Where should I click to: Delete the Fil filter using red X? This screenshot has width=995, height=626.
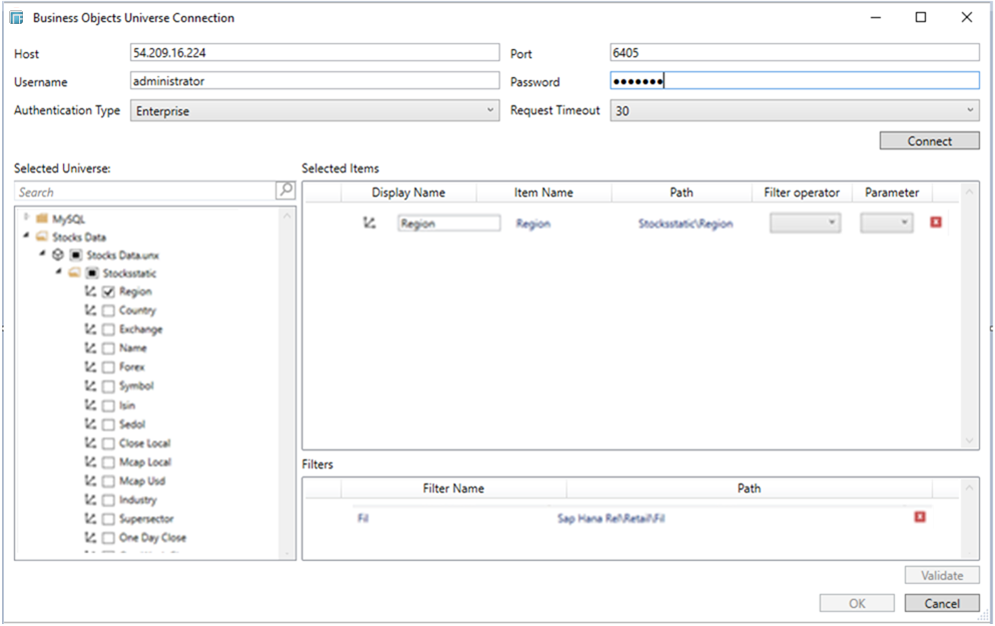(919, 517)
